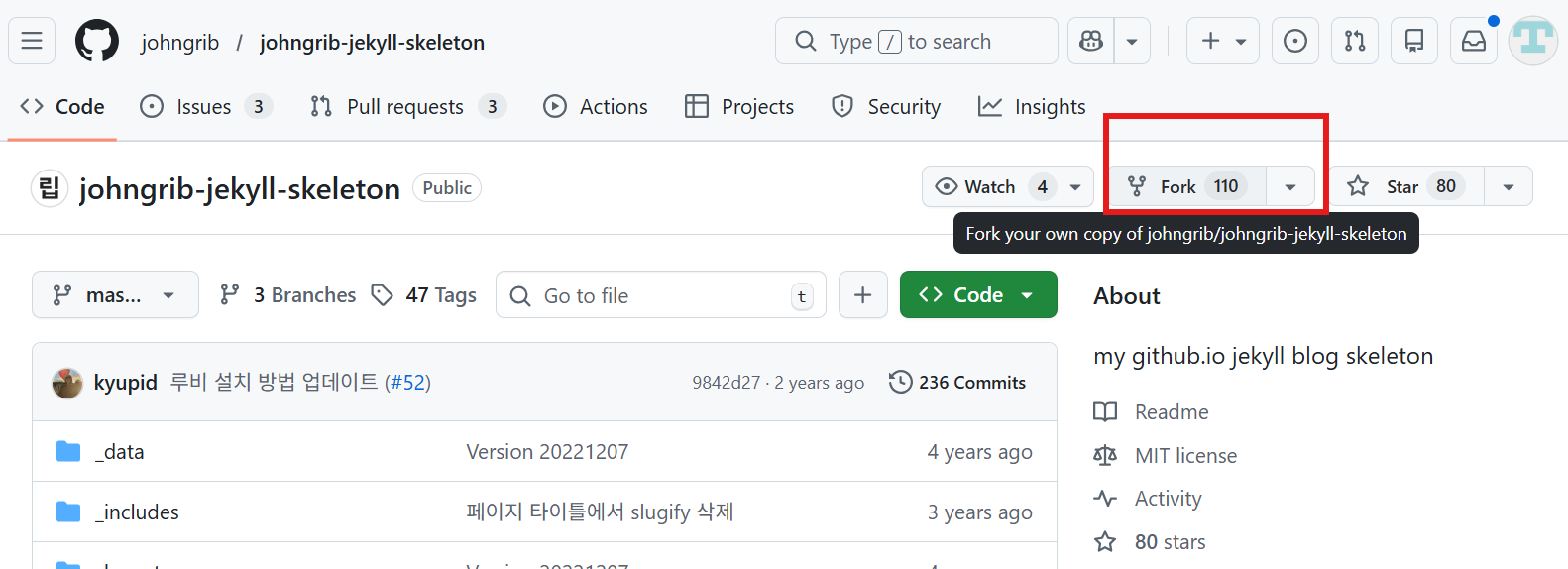Click the _includes folder icon

coord(68,512)
